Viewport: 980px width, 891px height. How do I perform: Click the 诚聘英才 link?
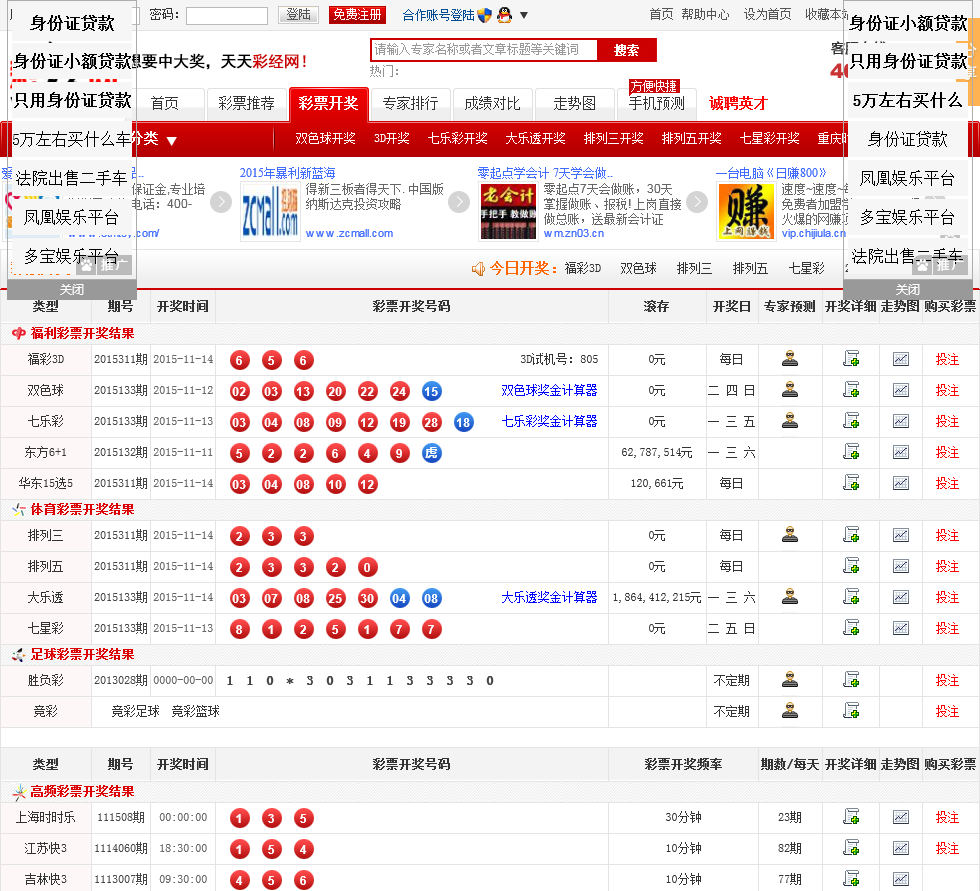click(x=738, y=103)
